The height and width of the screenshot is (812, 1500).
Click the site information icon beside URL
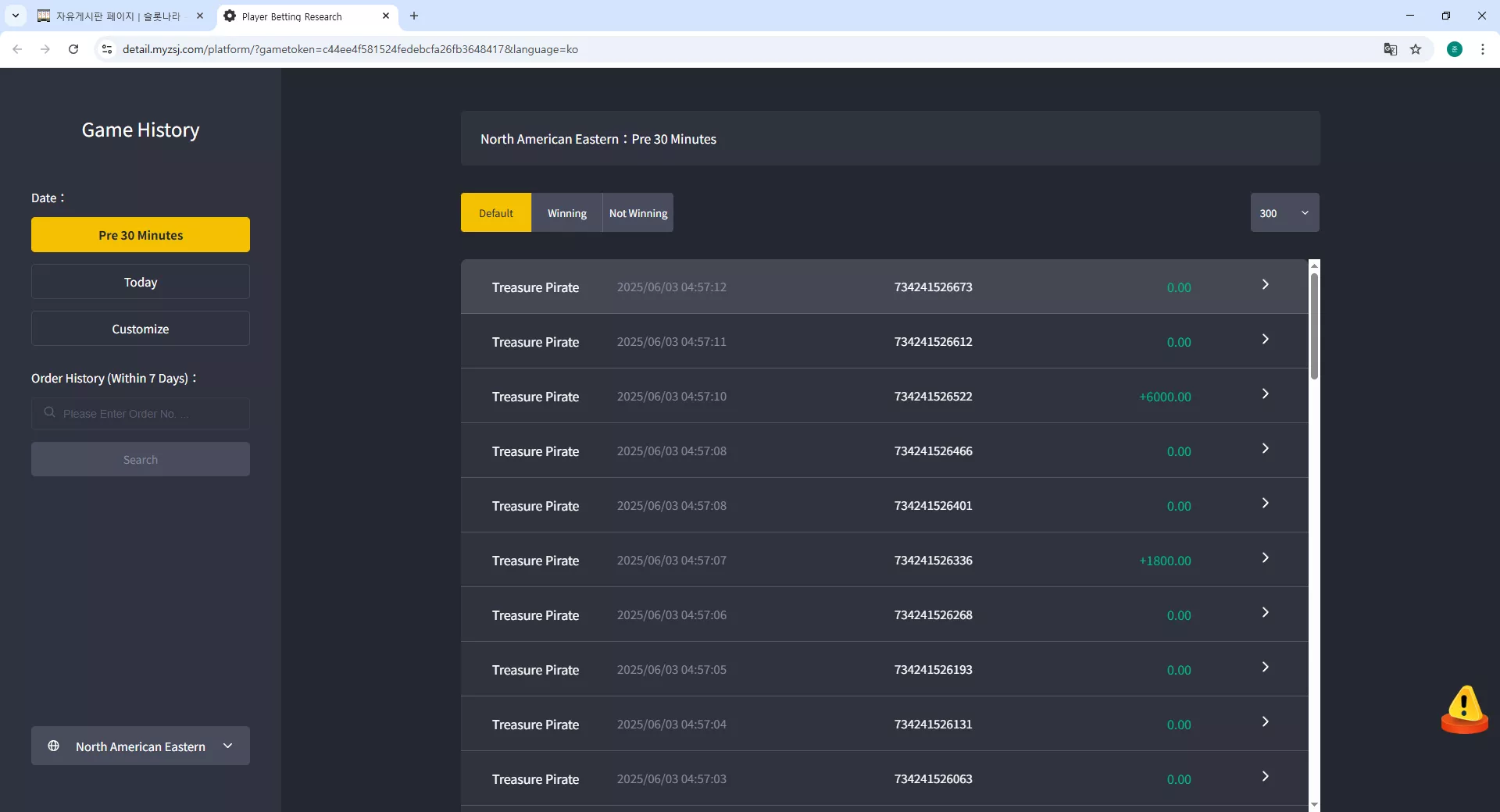point(107,49)
